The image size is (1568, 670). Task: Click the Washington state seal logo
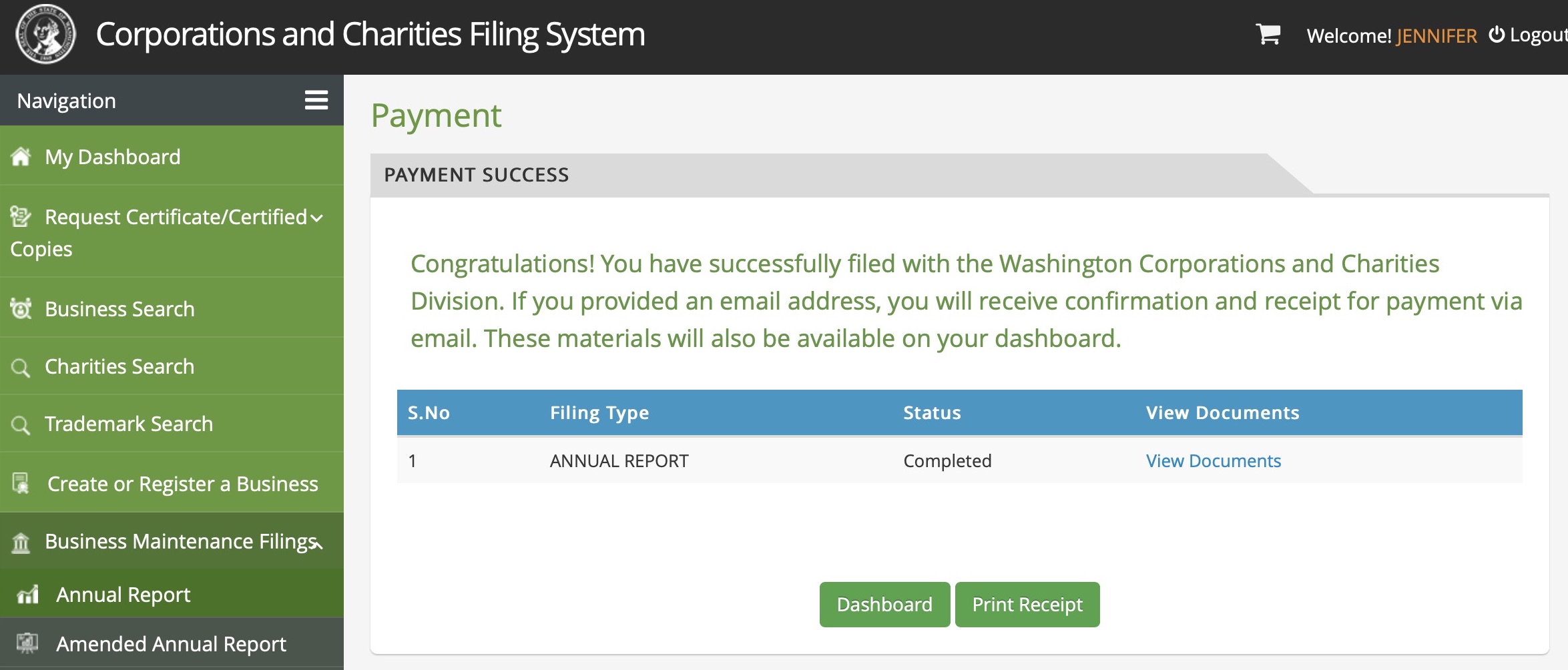point(45,34)
